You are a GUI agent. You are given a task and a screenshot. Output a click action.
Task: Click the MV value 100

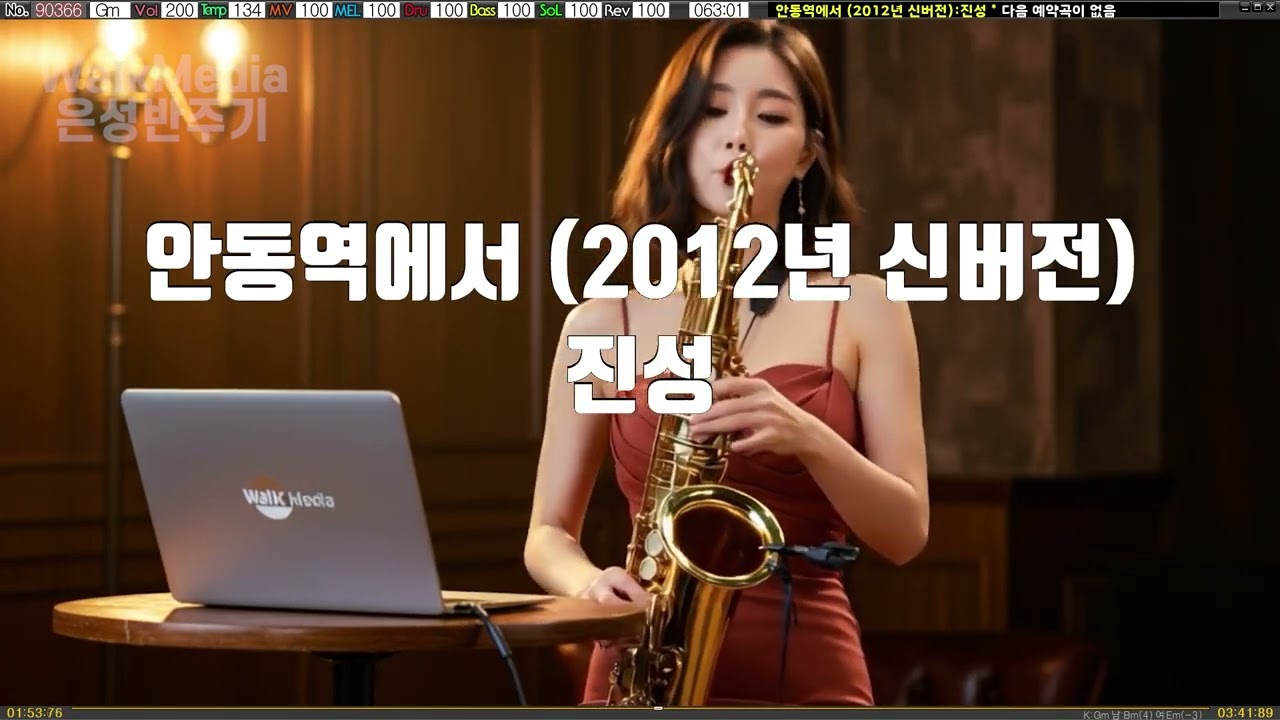(314, 10)
